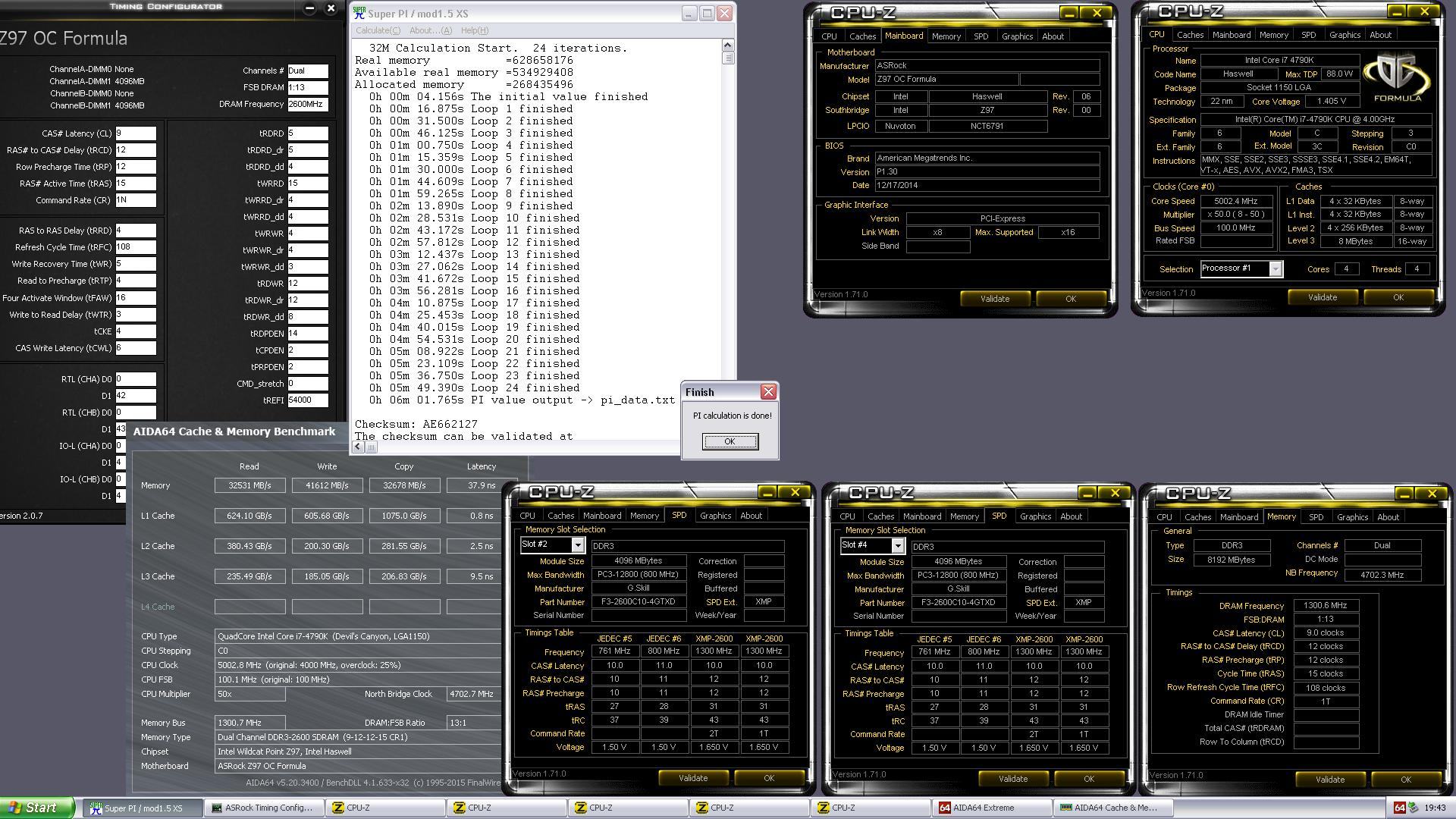Screen dimensions: 1456x819
Task: Expand the Processor #1 selection dropdown
Action: pos(1275,269)
